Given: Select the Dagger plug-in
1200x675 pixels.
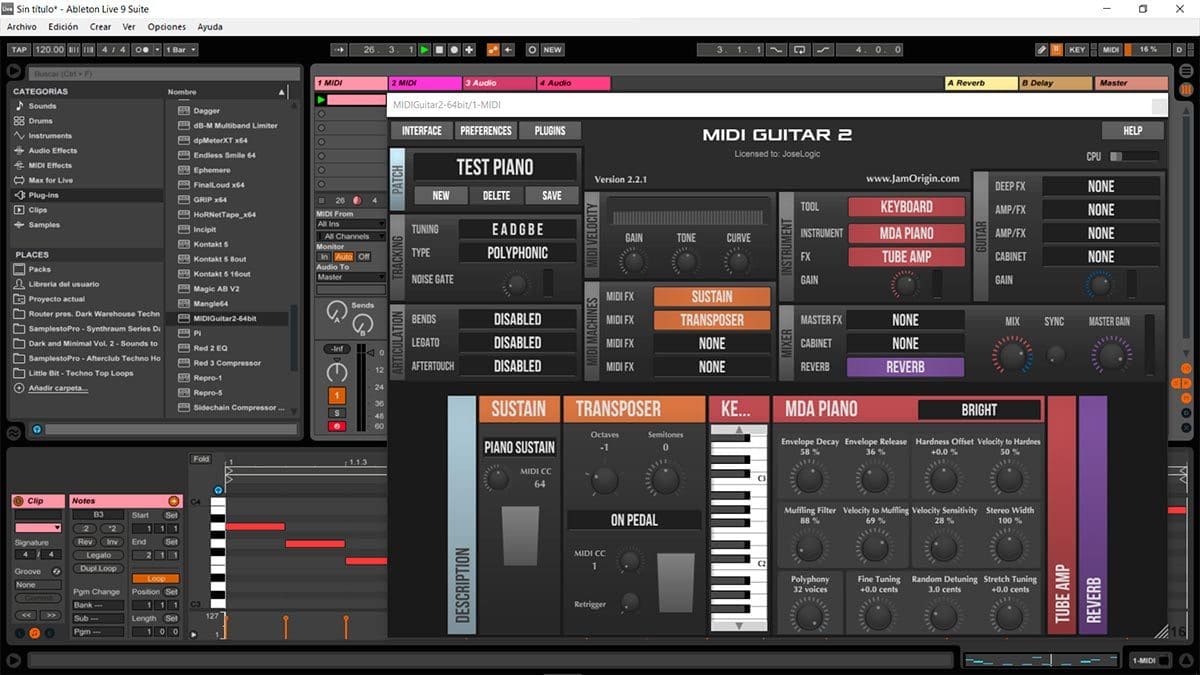Looking at the screenshot, I should pos(207,111).
